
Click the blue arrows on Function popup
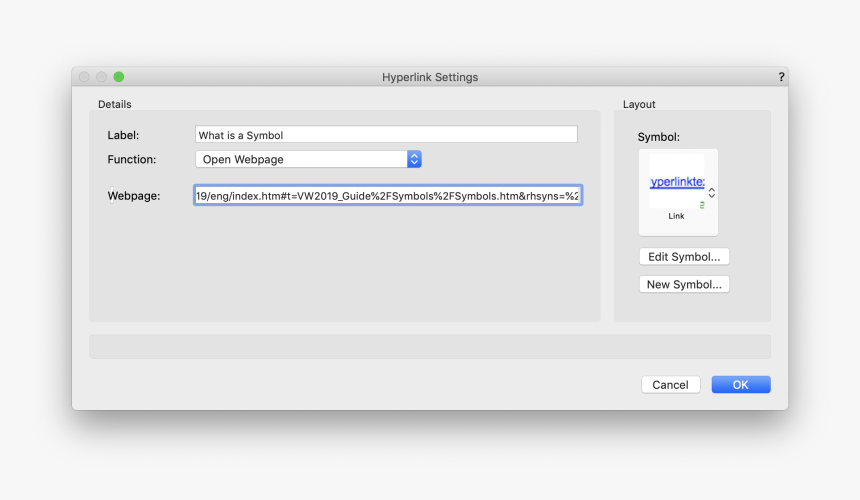(414, 159)
